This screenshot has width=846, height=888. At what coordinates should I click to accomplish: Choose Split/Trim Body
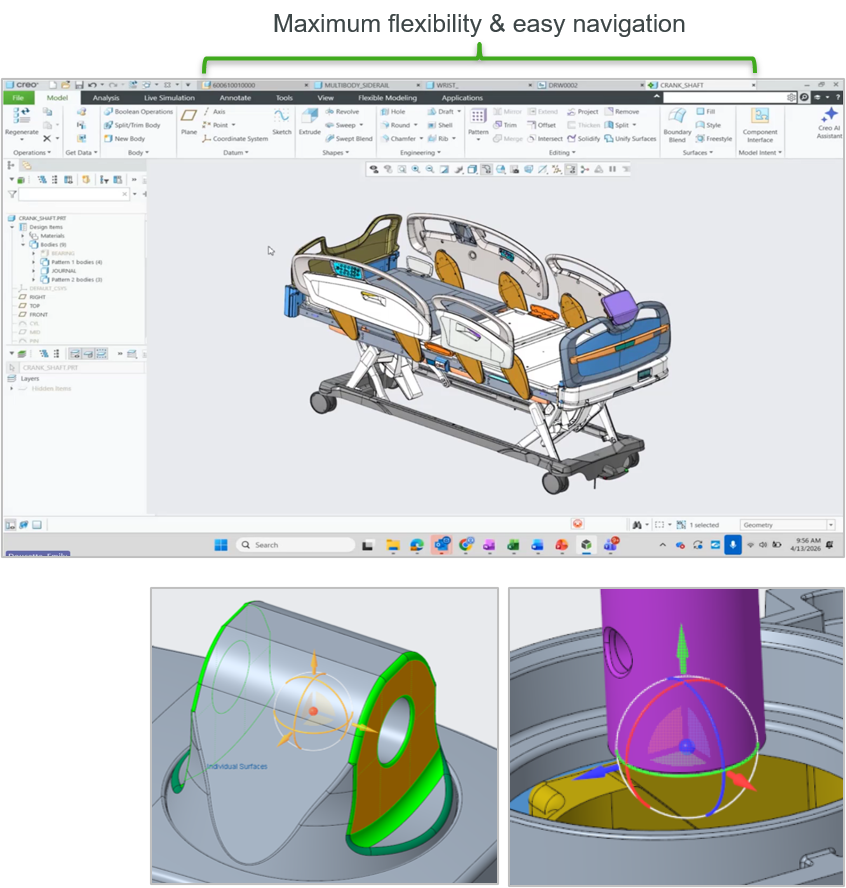(132, 125)
